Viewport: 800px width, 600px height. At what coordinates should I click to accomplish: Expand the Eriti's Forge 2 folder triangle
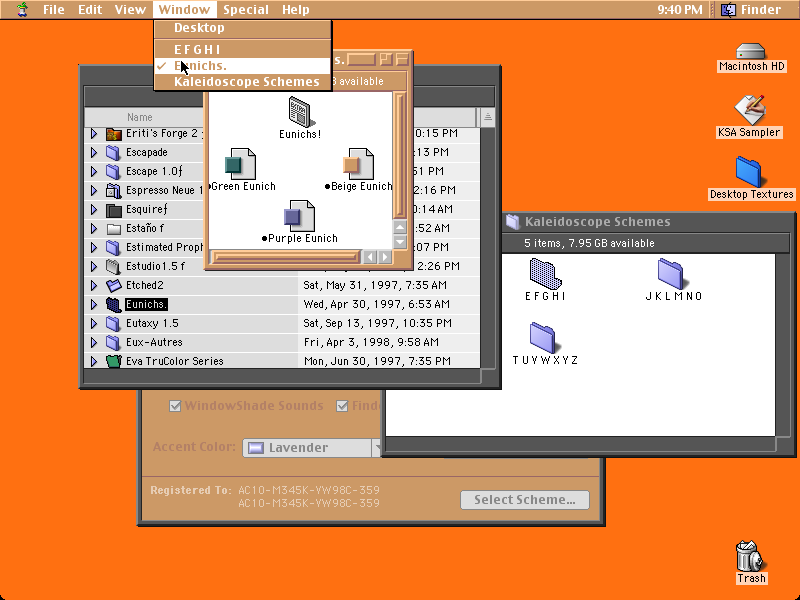[94, 134]
